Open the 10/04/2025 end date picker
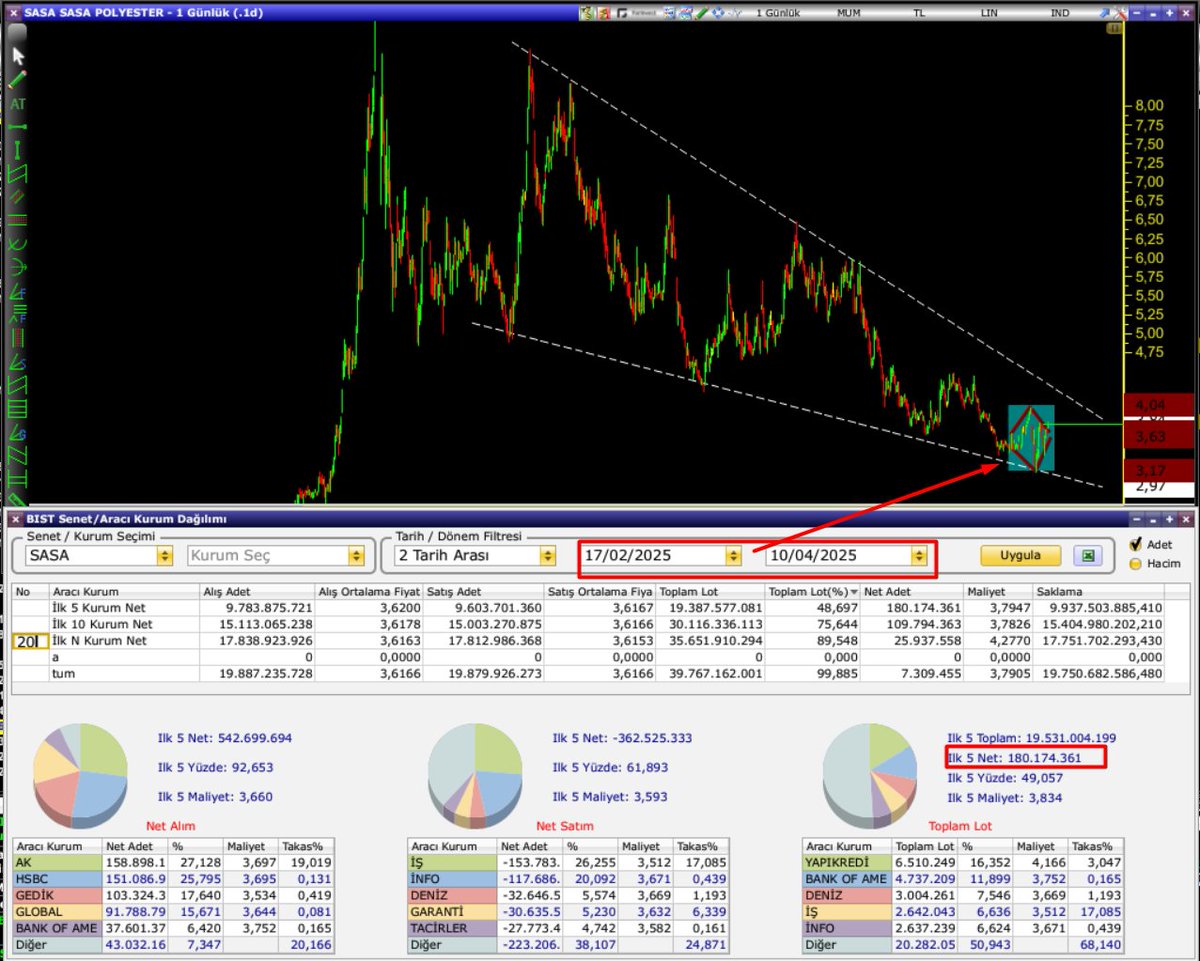Screen dimensions: 1200x961 [917, 555]
